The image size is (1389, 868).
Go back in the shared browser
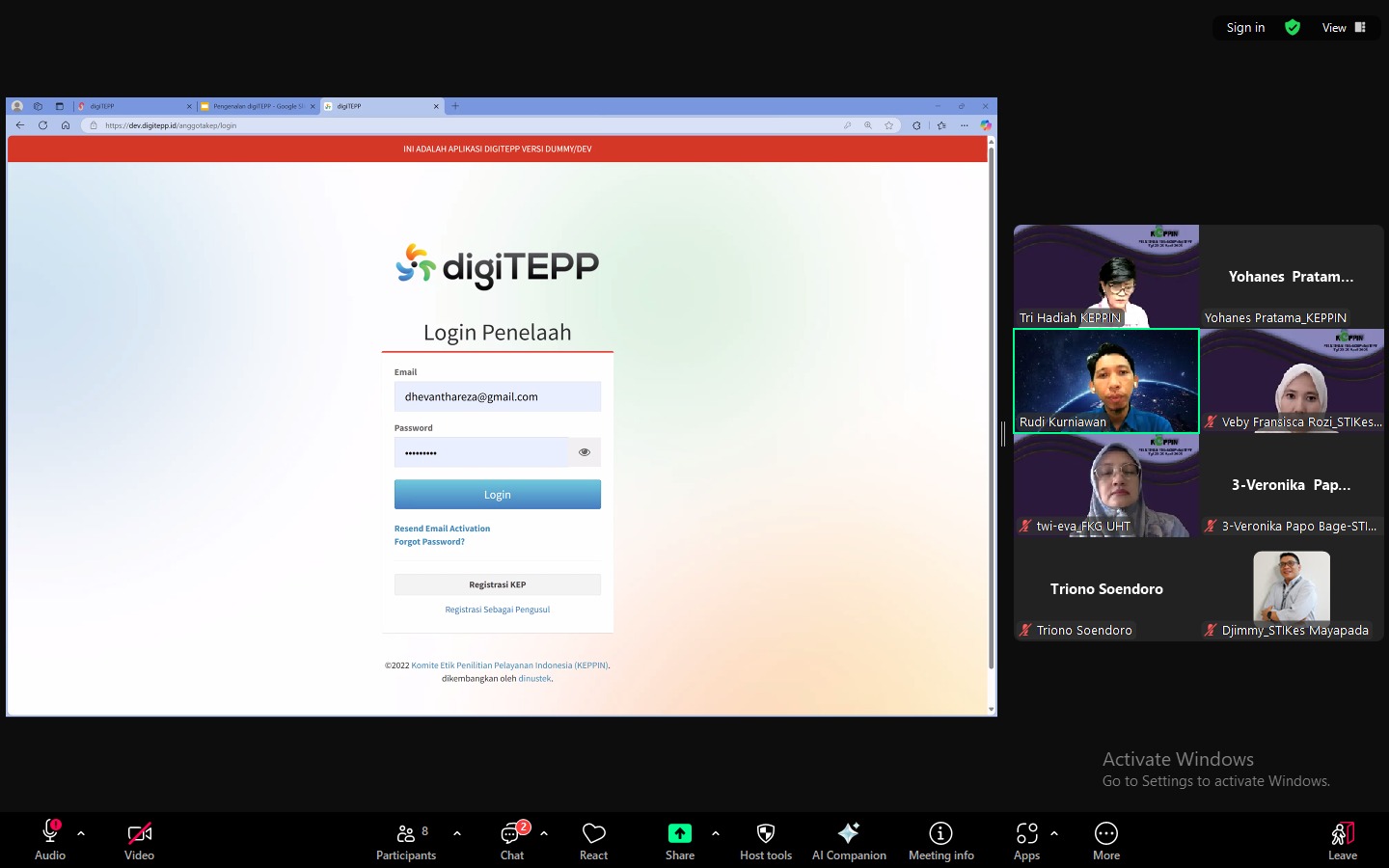[19, 125]
